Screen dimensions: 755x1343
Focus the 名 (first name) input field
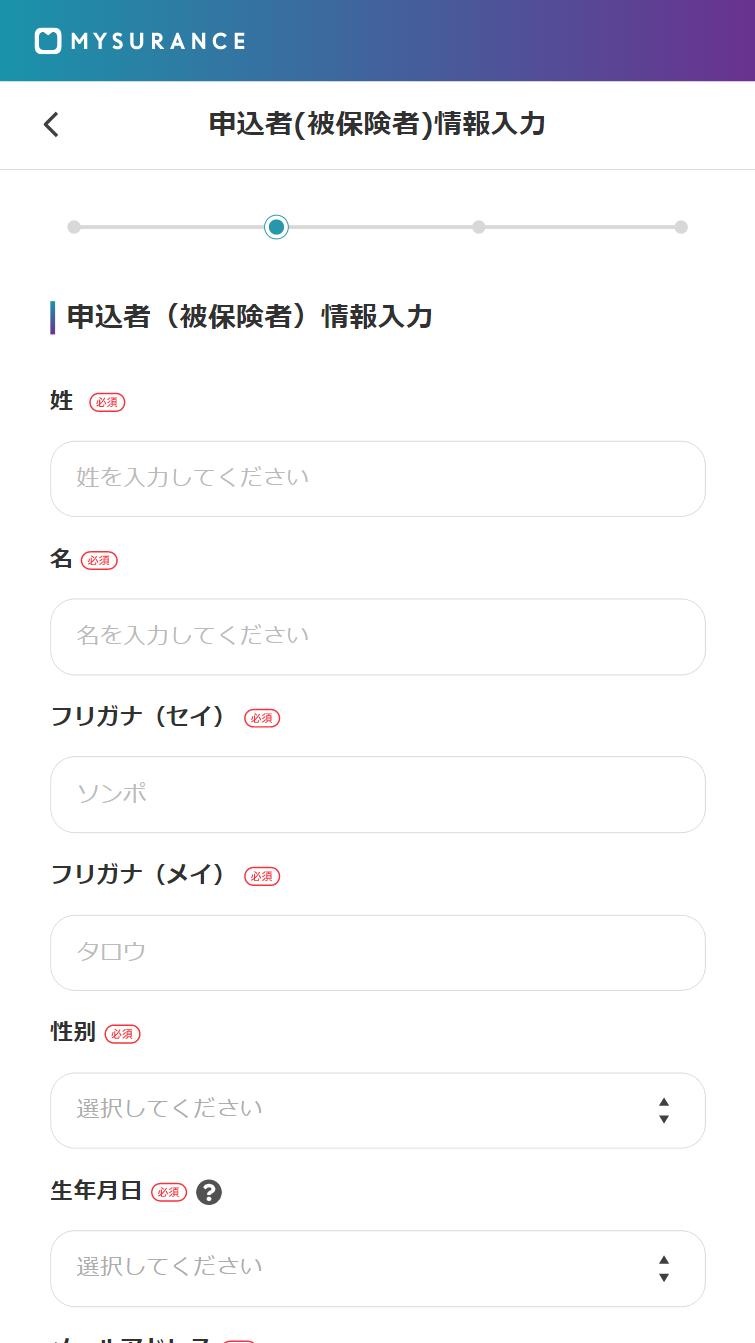click(377, 636)
